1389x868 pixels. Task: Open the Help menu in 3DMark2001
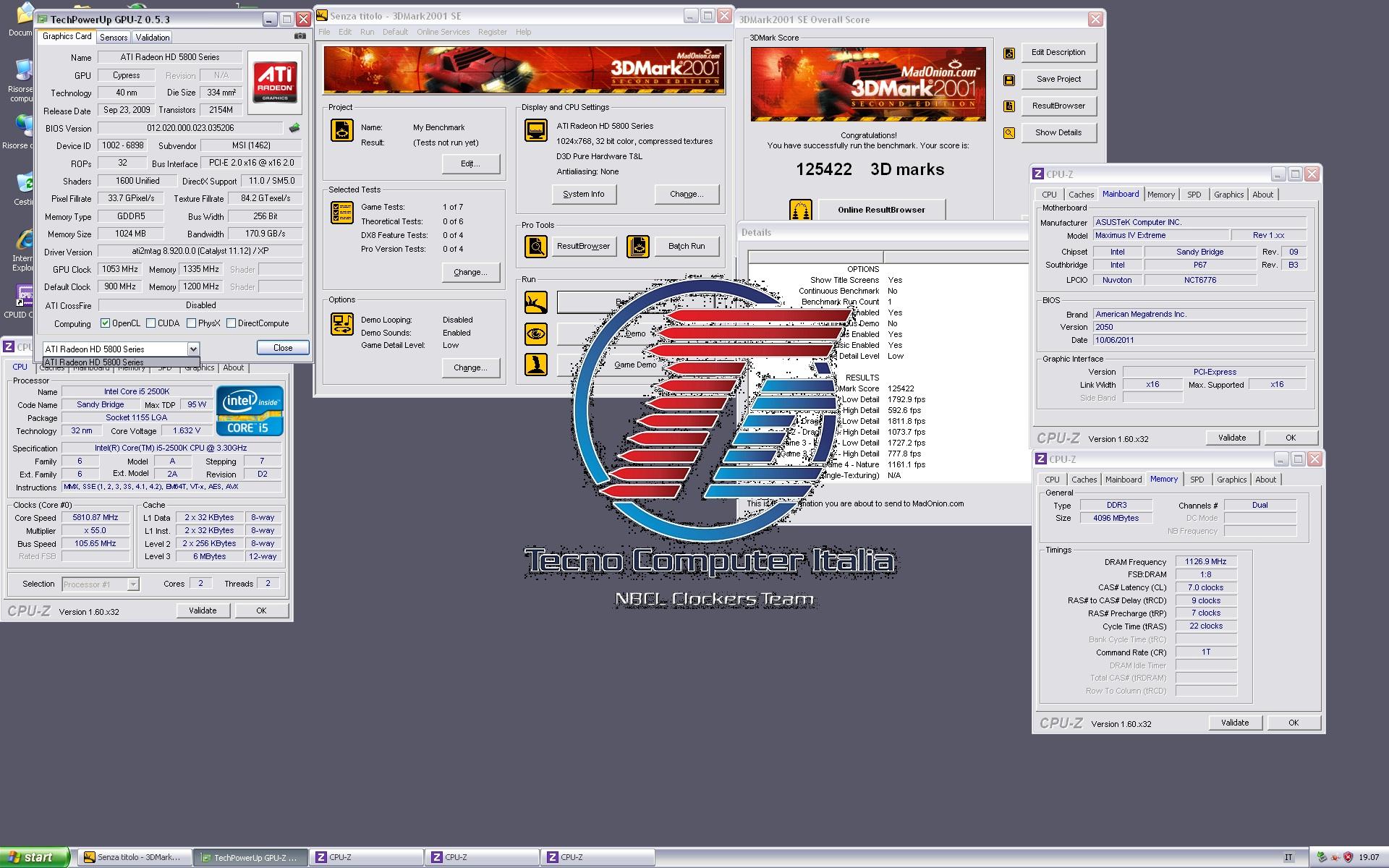523,32
